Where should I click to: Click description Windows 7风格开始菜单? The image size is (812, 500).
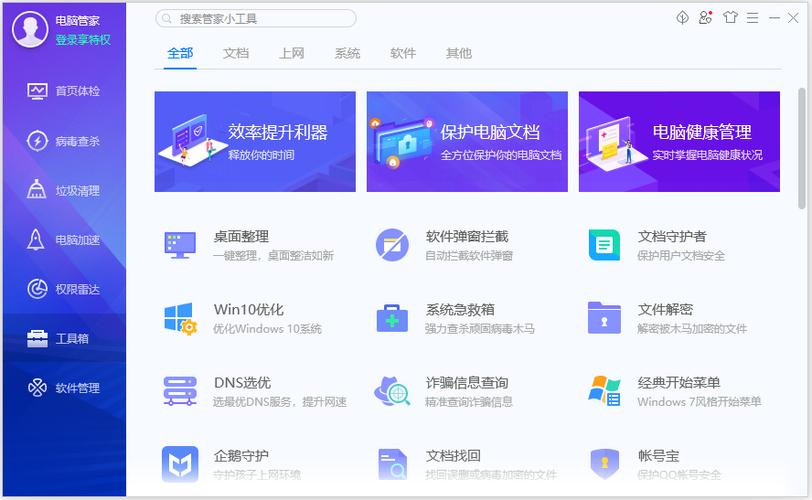pyautogui.click(x=699, y=402)
